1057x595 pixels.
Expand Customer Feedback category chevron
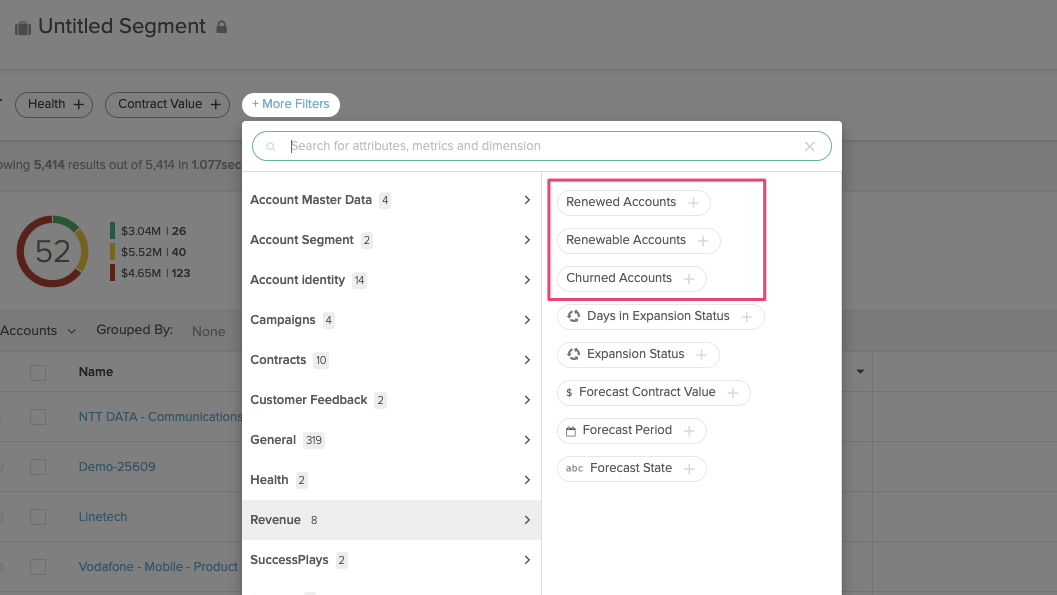527,400
